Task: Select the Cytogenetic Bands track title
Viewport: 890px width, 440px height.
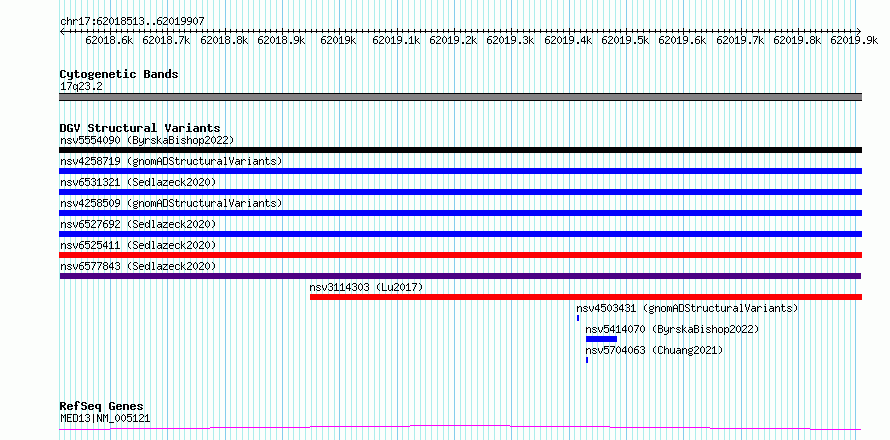Action: click(119, 74)
